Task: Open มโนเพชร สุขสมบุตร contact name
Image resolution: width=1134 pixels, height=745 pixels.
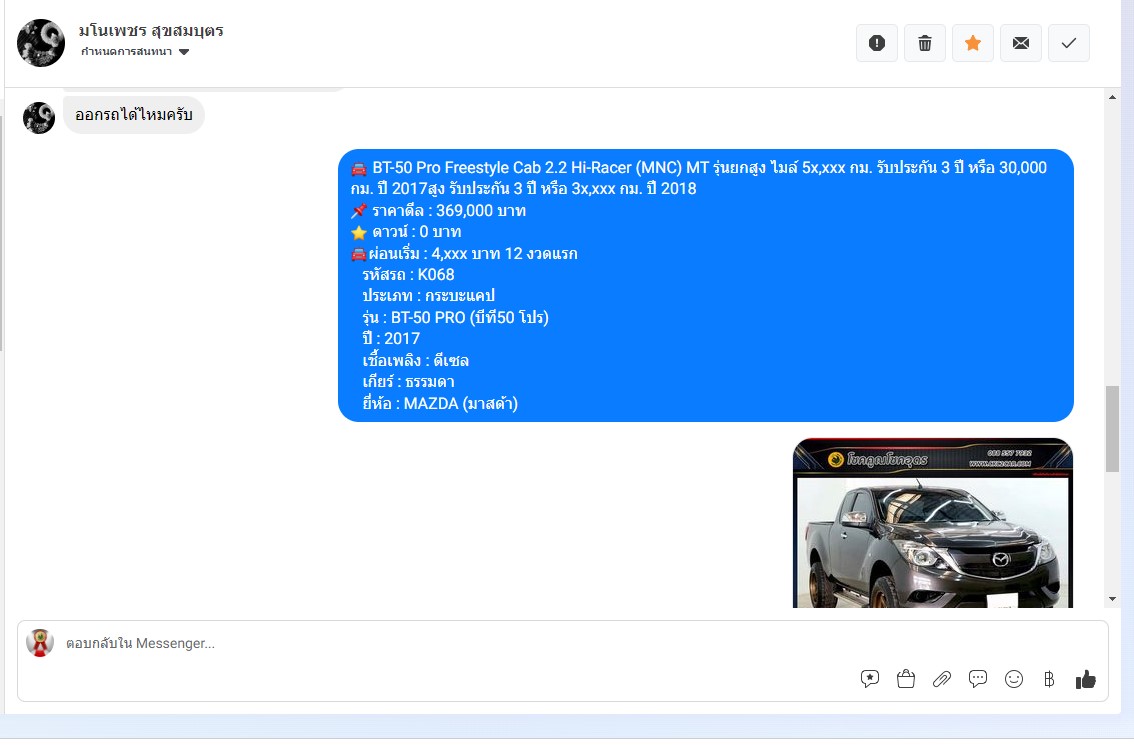Action: (x=151, y=30)
